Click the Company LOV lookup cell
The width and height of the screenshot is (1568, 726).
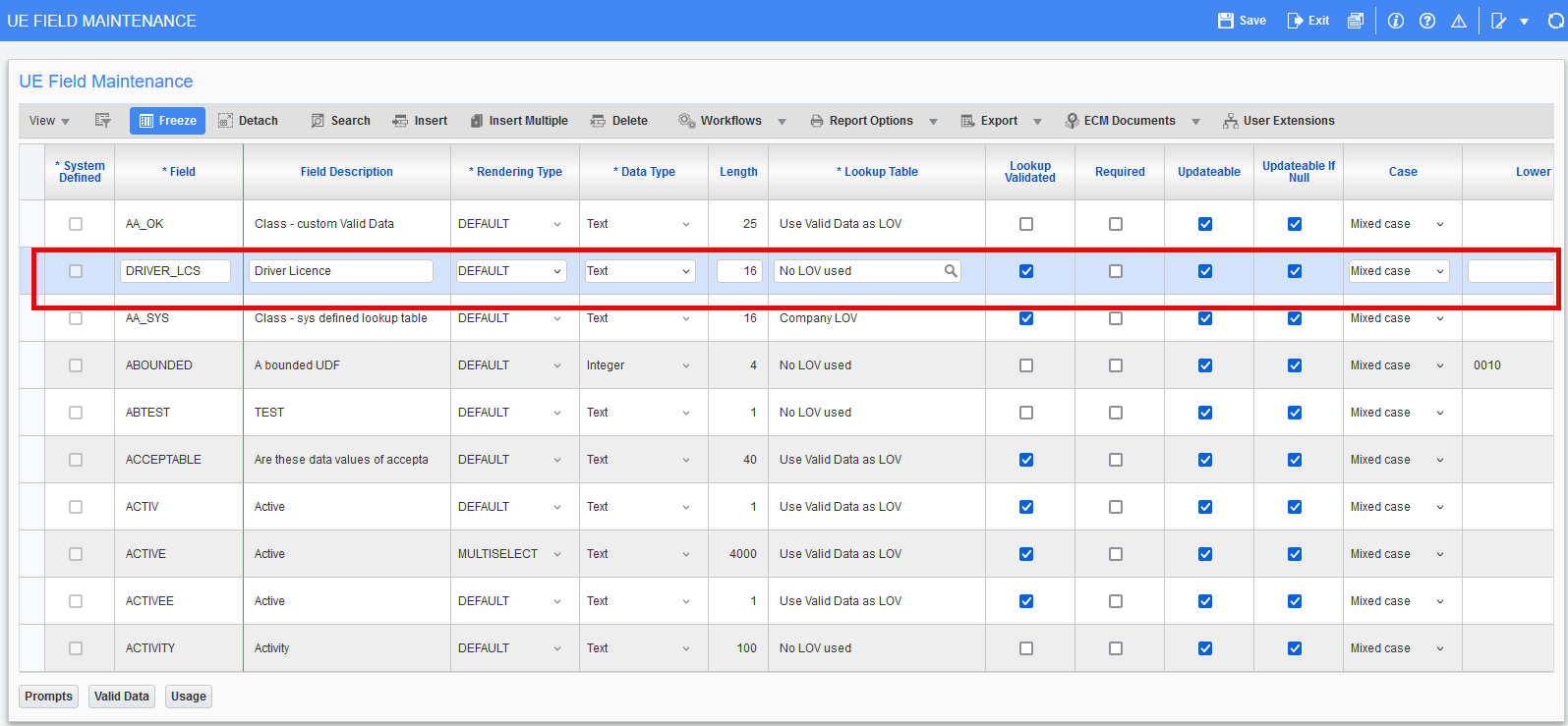click(877, 318)
